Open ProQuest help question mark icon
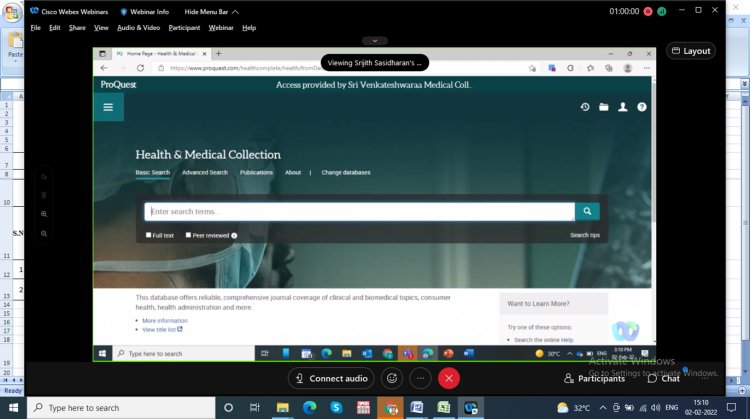Viewport: 750px width, 419px height. [642, 107]
